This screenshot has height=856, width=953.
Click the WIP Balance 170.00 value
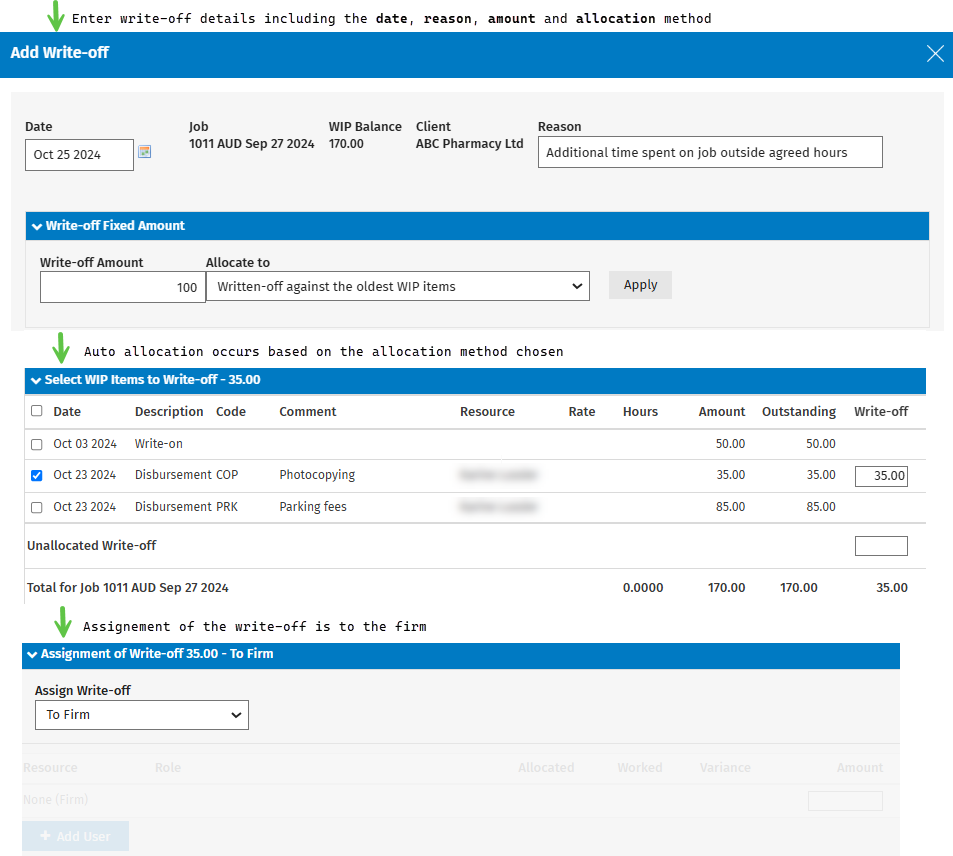pyautogui.click(x=346, y=143)
